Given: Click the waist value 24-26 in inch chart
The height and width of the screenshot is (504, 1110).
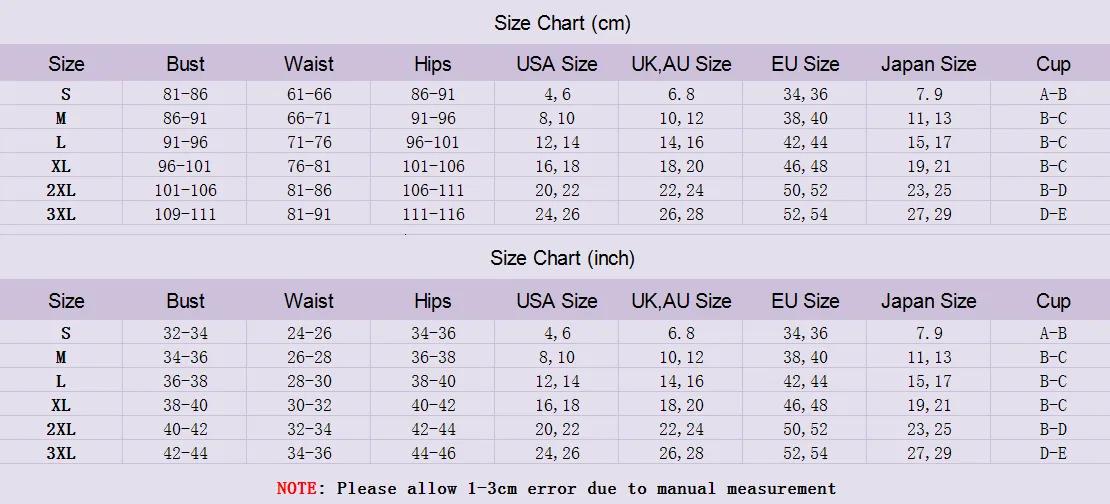Looking at the screenshot, I should [309, 333].
